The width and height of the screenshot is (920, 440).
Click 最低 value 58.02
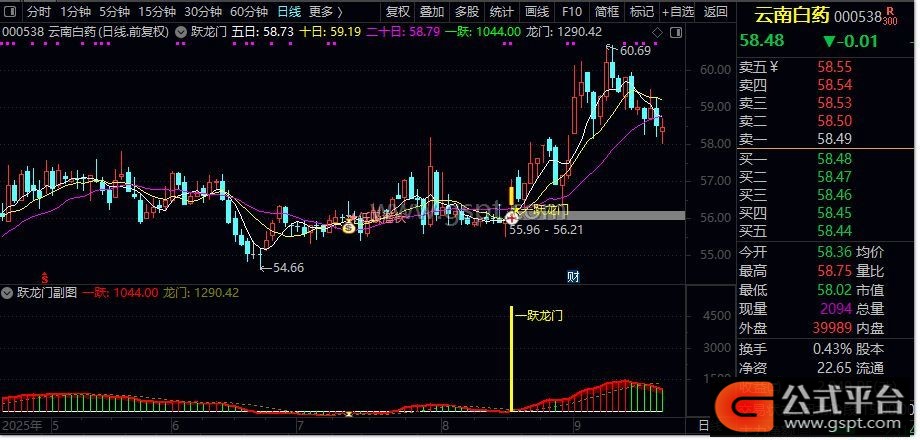pos(835,290)
